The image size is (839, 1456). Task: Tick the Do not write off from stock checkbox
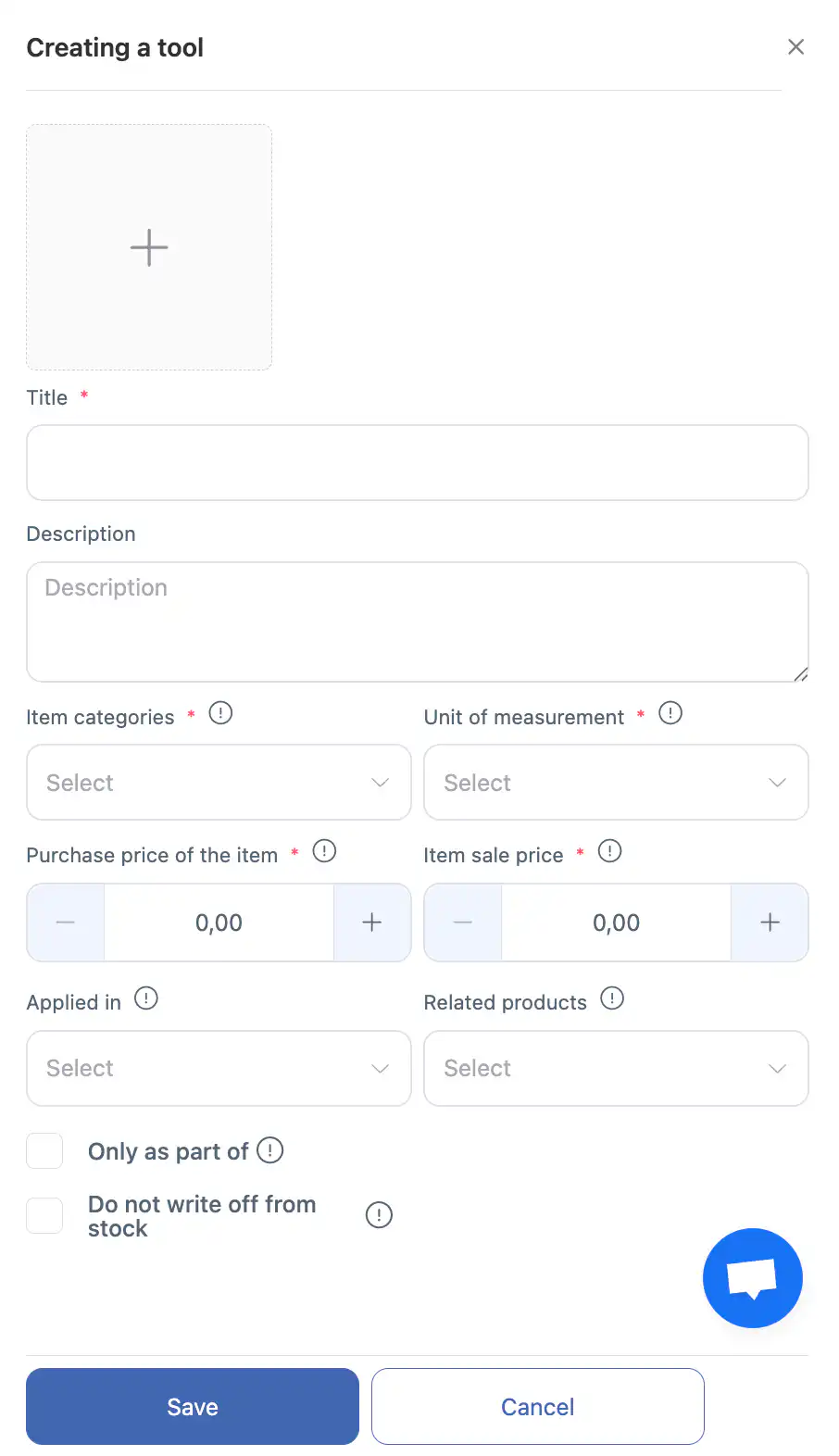pos(44,1215)
